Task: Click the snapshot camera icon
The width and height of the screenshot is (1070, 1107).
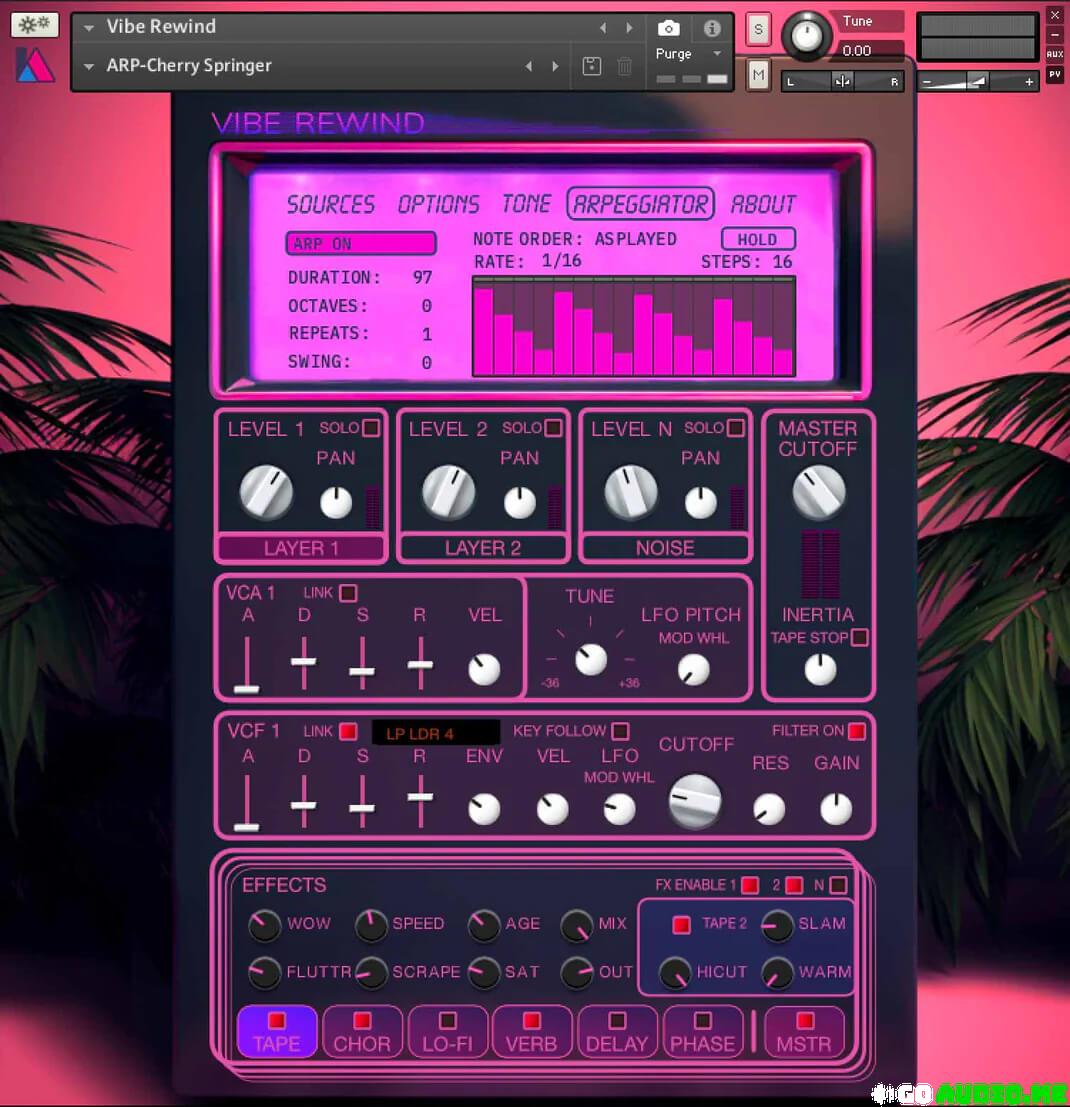Action: point(668,28)
